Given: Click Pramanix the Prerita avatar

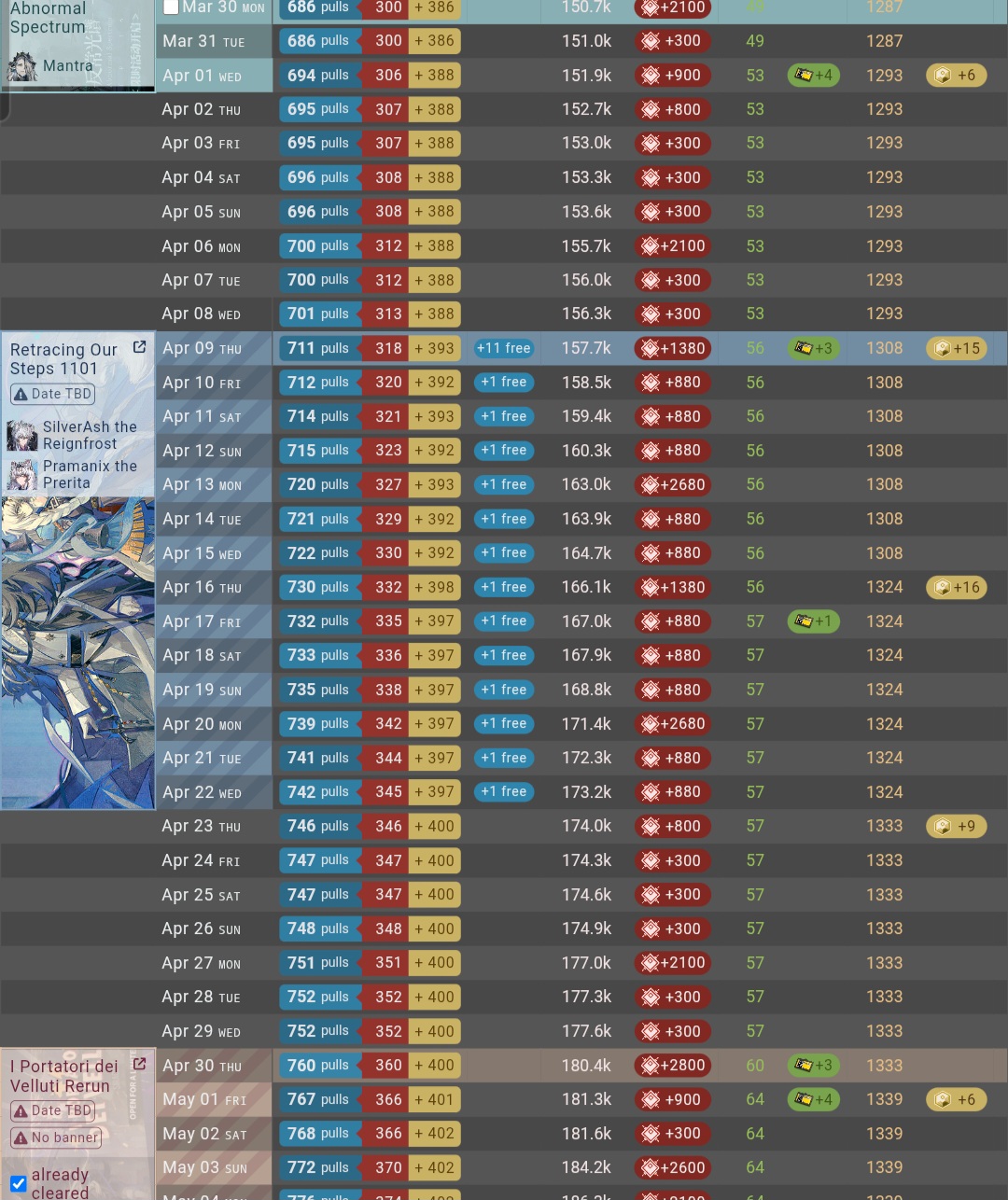Looking at the screenshot, I should 22,474.
